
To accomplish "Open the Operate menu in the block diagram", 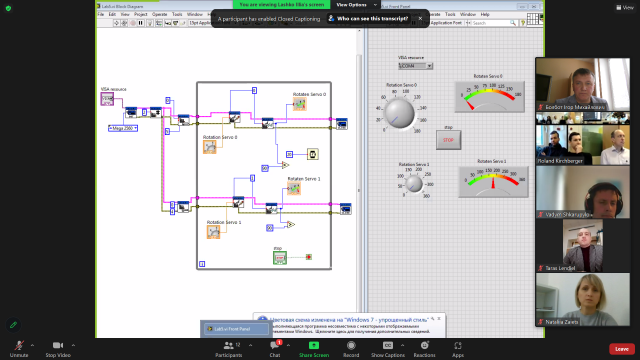I will (x=160, y=14).
